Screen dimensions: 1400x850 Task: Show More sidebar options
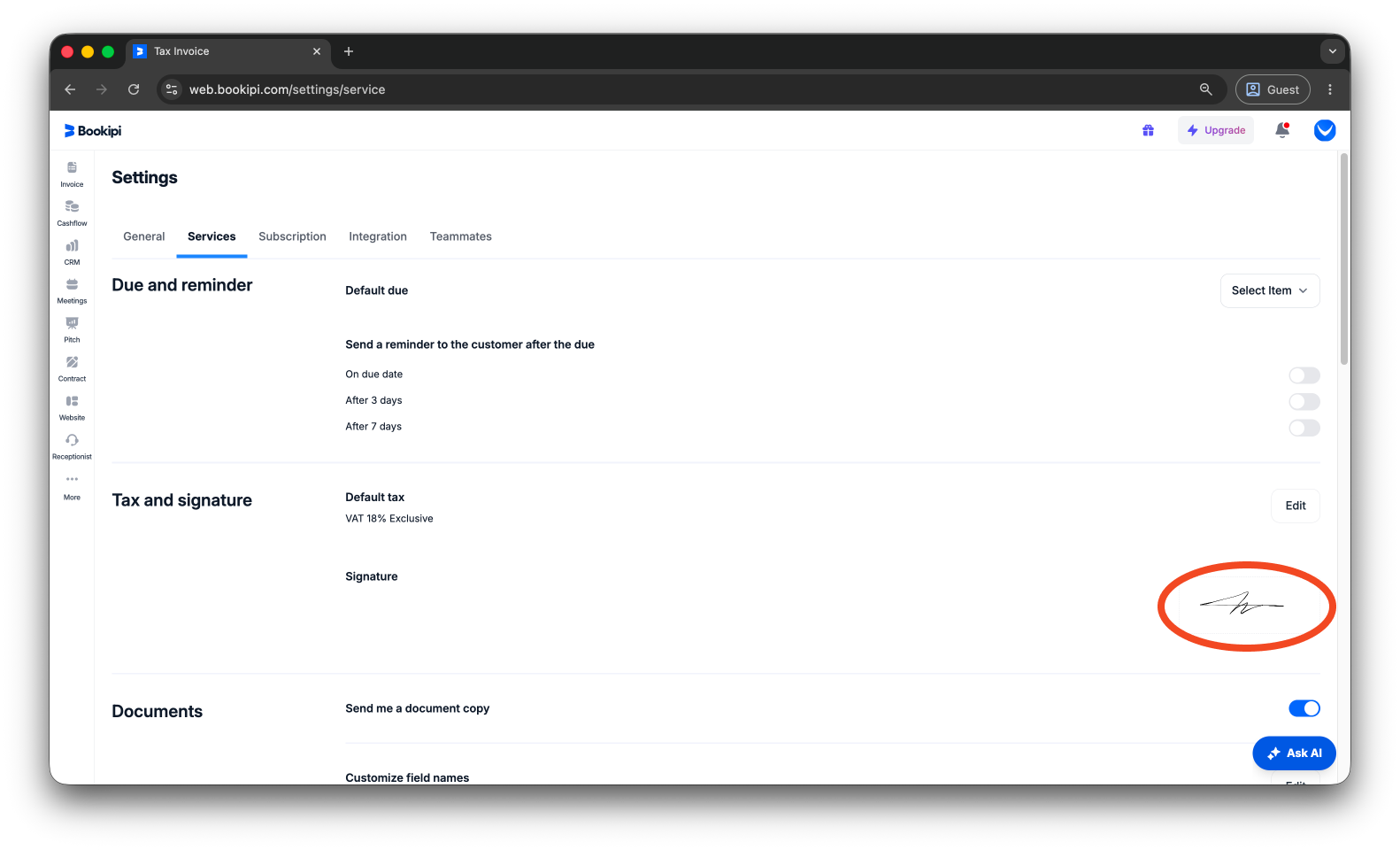(x=72, y=487)
